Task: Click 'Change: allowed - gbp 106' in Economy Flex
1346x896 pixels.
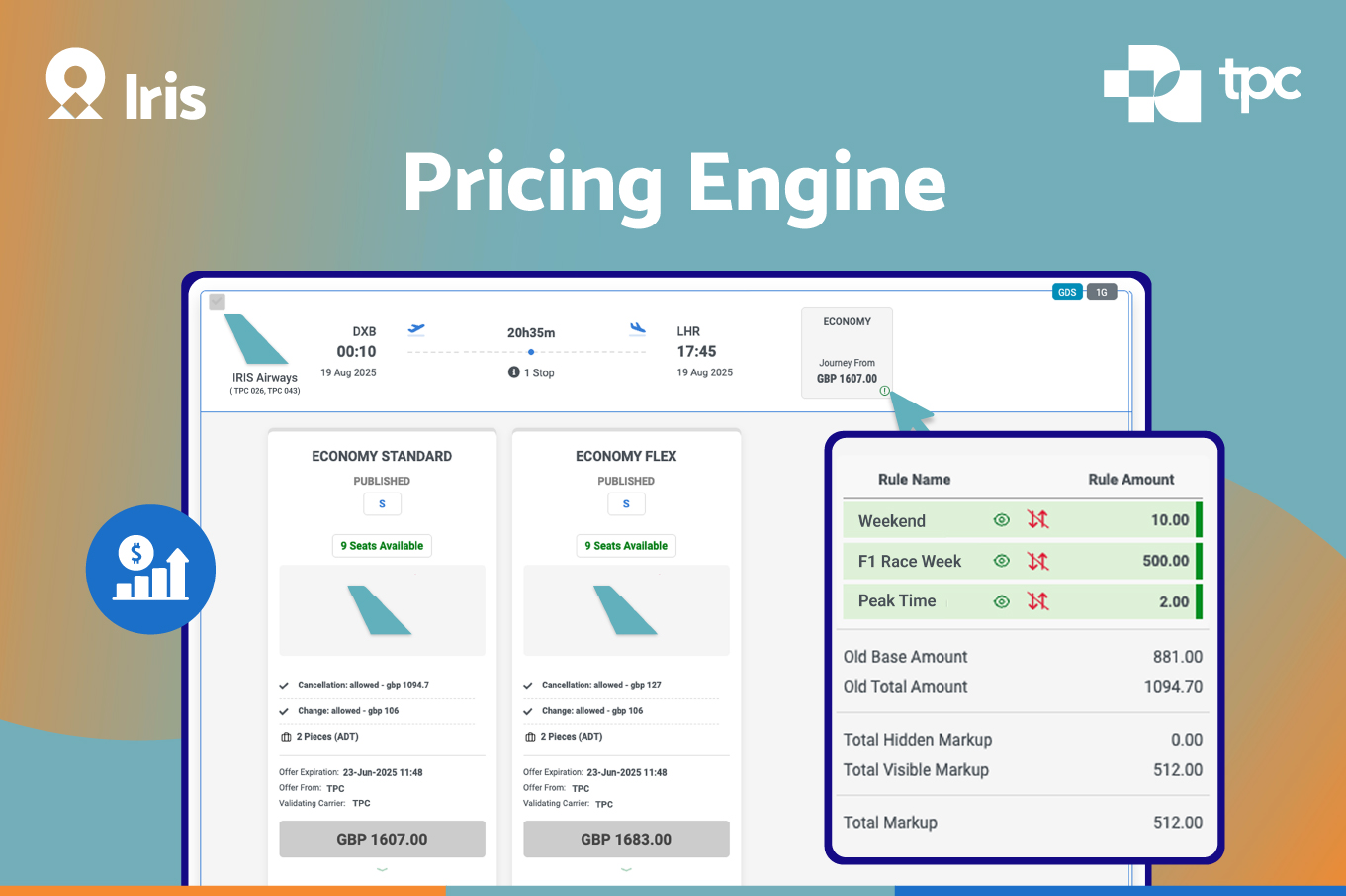Action: [x=592, y=711]
